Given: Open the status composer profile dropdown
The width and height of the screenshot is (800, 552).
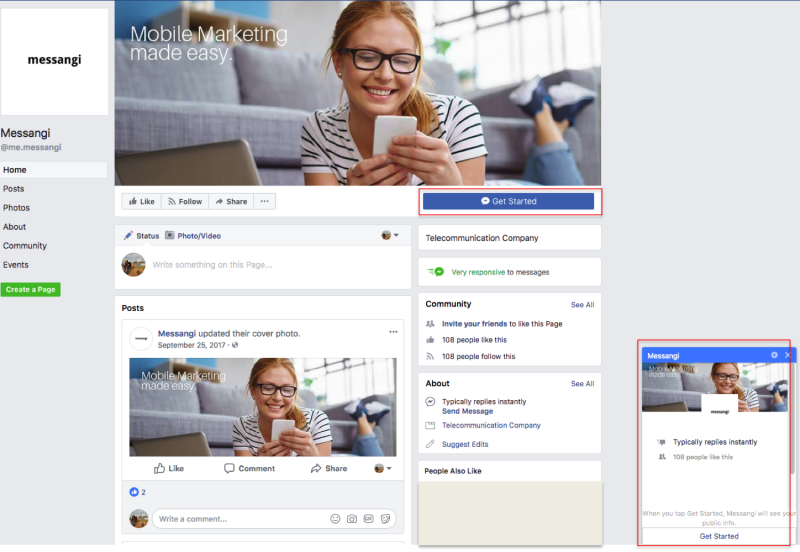Looking at the screenshot, I should [390, 236].
